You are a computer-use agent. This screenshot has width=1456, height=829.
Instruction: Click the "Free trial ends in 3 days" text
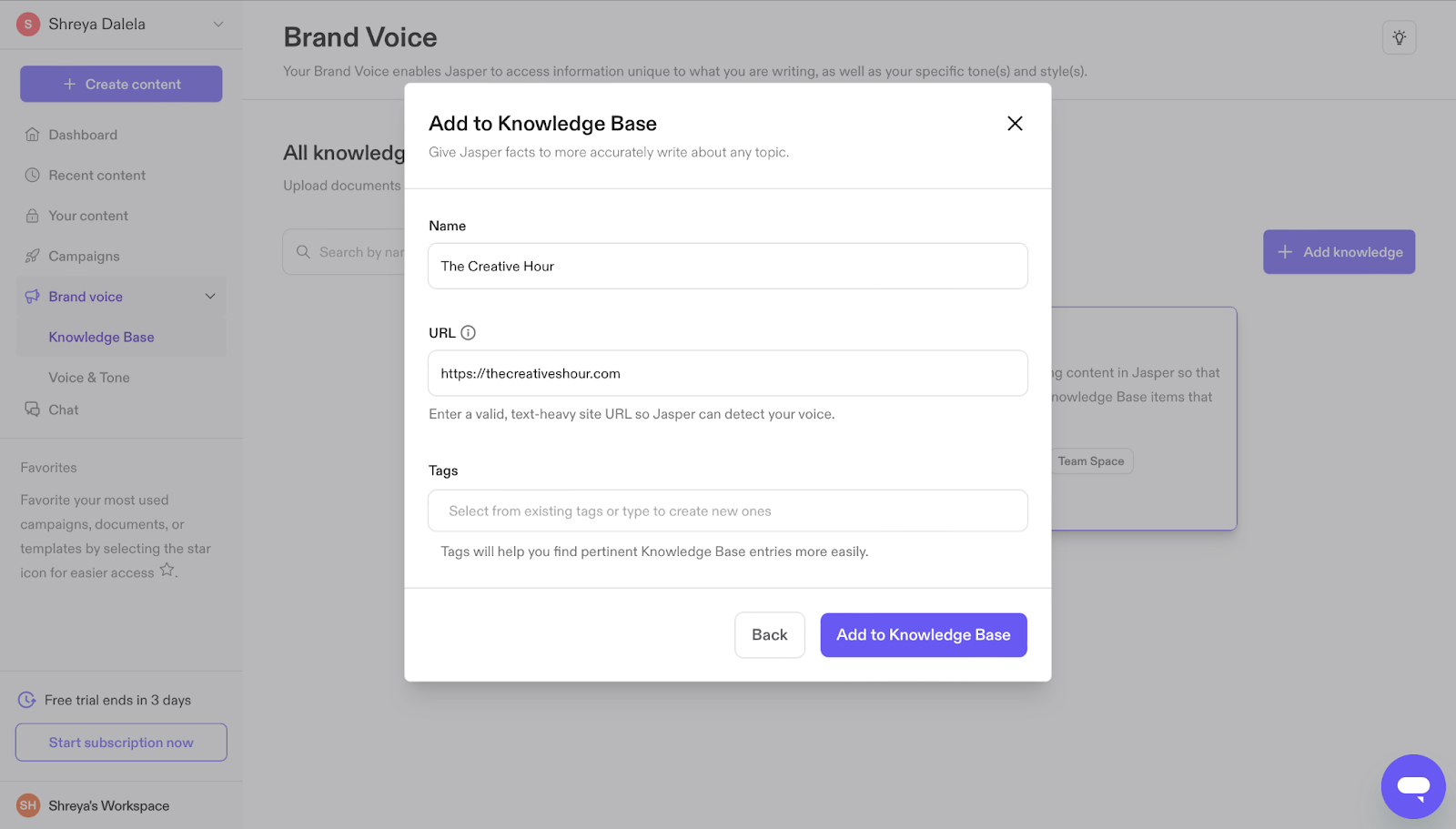pyautogui.click(x=117, y=700)
